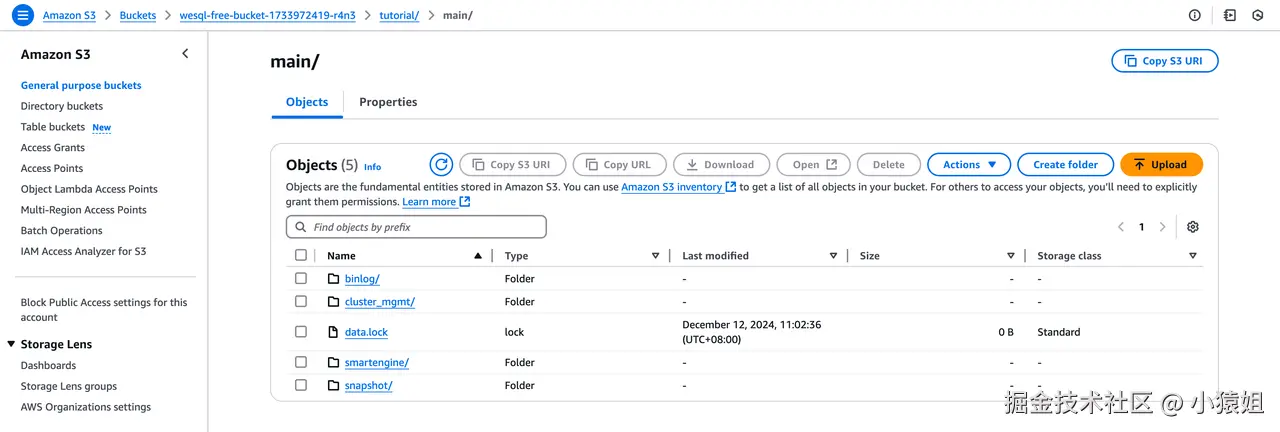Open the panel icon next to info icon
The image size is (1280, 432).
coord(1230,15)
